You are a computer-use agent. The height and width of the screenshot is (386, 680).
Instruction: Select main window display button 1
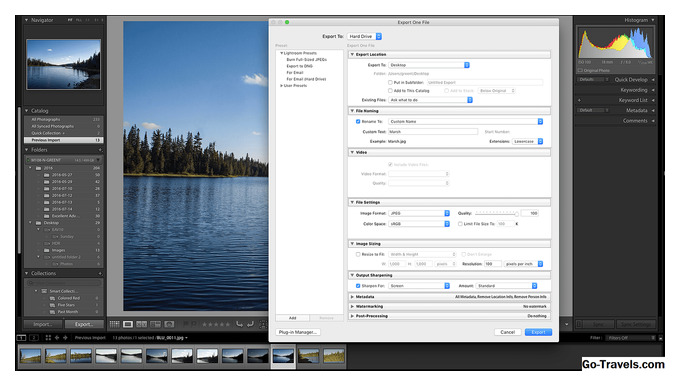coord(21,337)
